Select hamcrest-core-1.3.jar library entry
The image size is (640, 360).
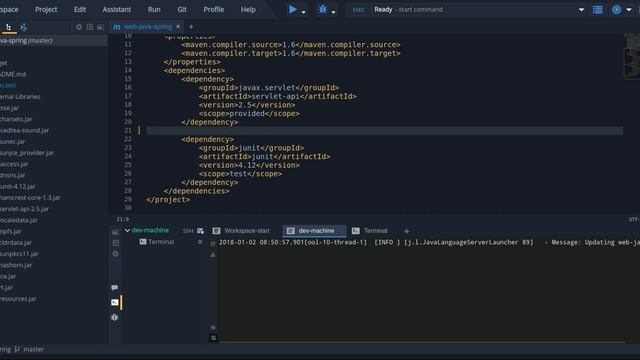click(x=30, y=198)
